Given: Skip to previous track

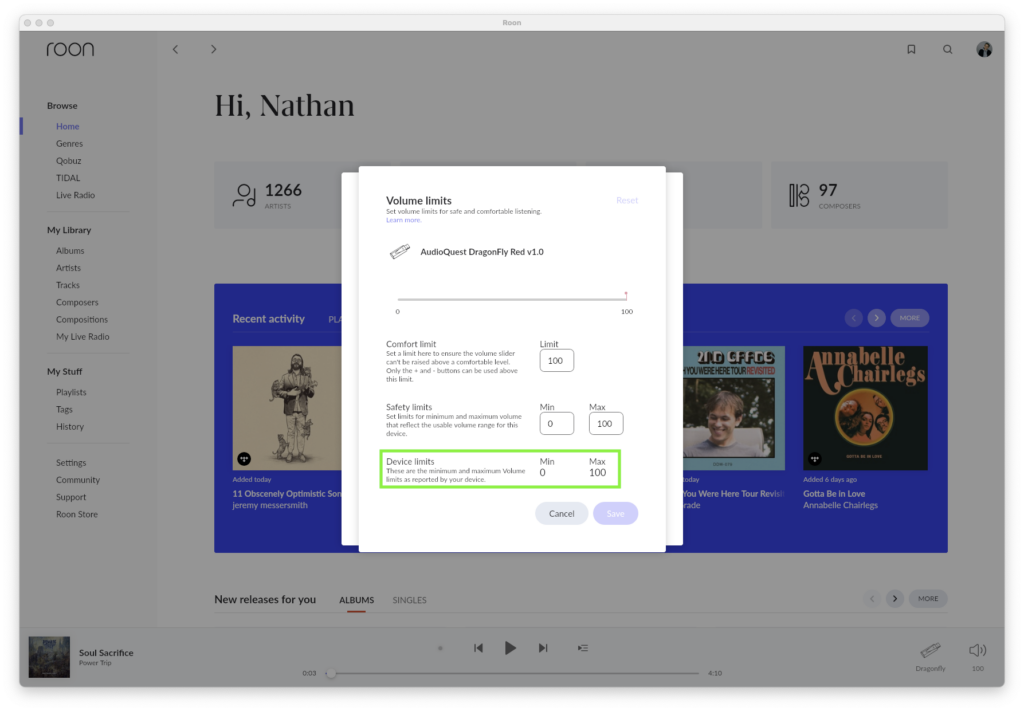Looking at the screenshot, I should 478,648.
